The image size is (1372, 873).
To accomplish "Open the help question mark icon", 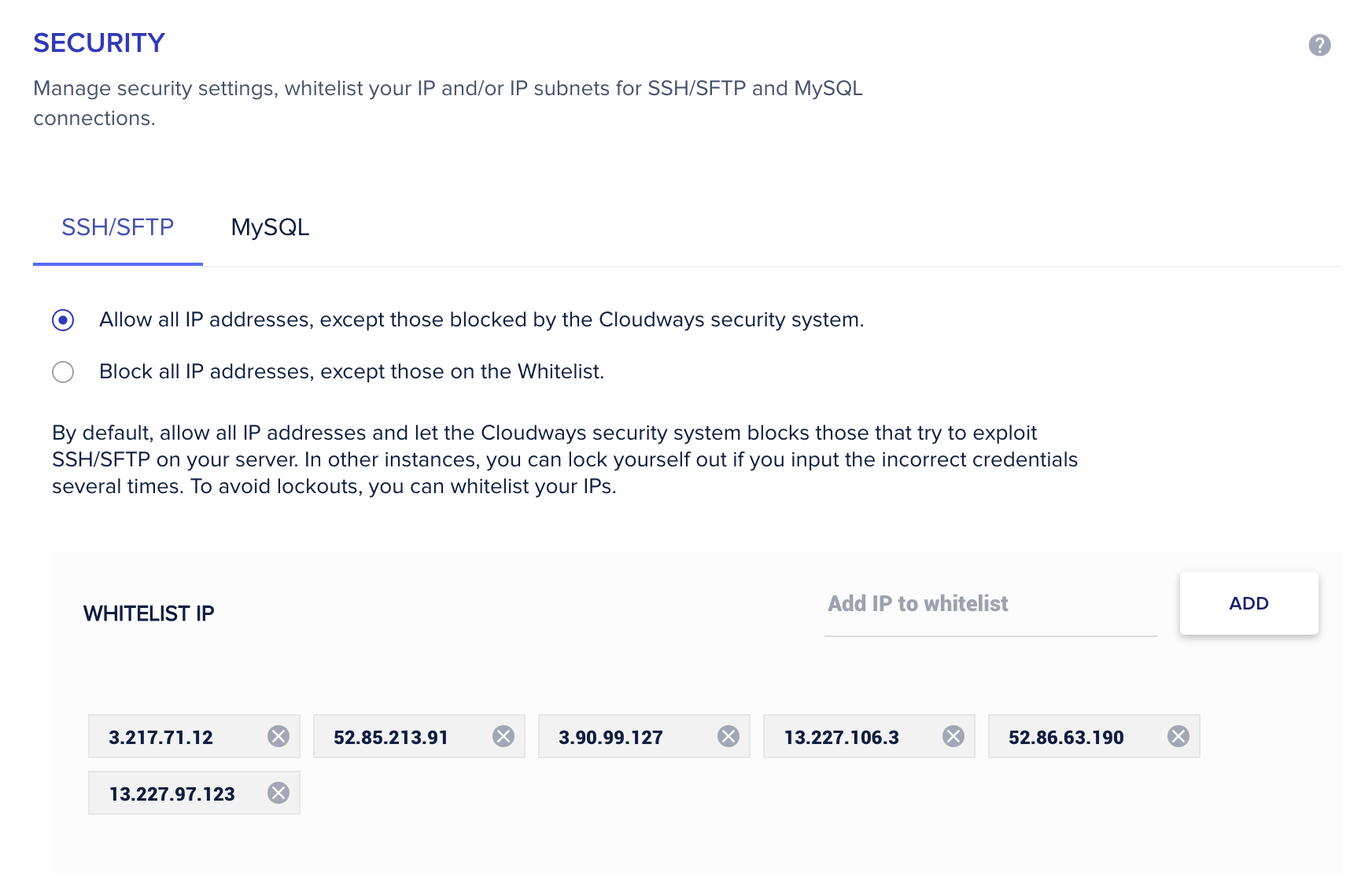I will (1319, 46).
